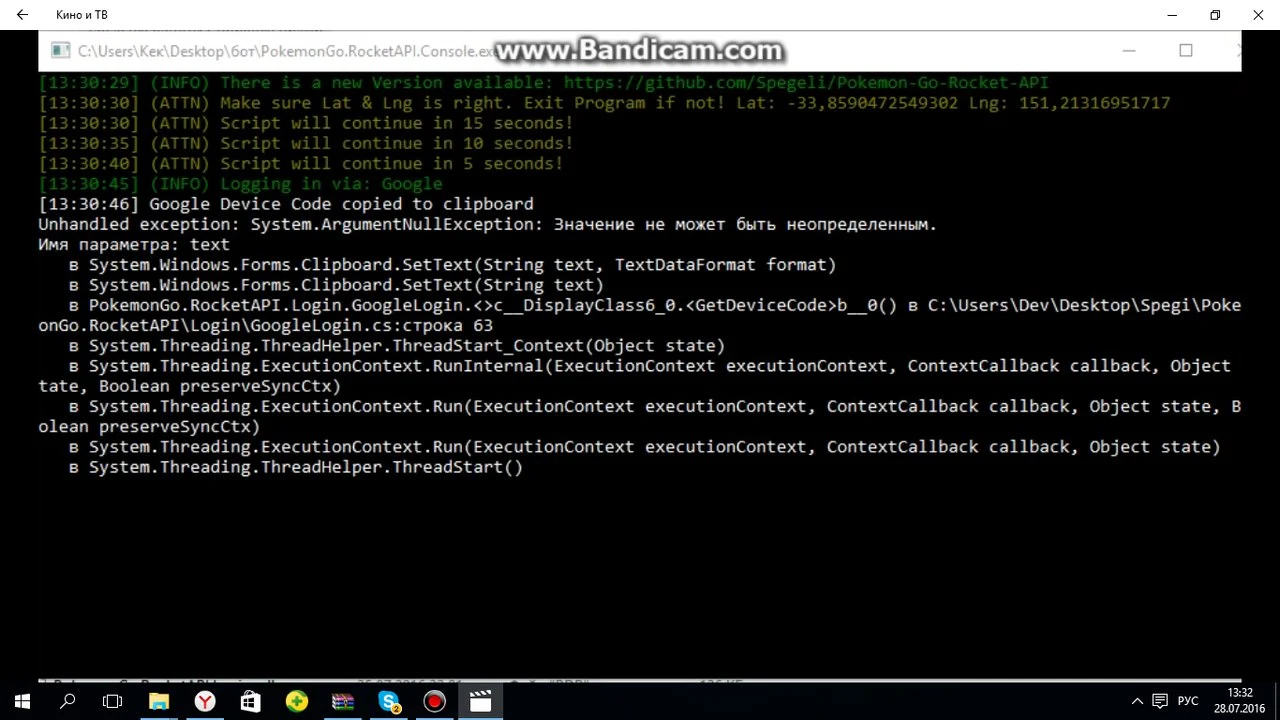This screenshot has height=720, width=1280.
Task: Switch input language via РУС indicator
Action: tap(1188, 701)
